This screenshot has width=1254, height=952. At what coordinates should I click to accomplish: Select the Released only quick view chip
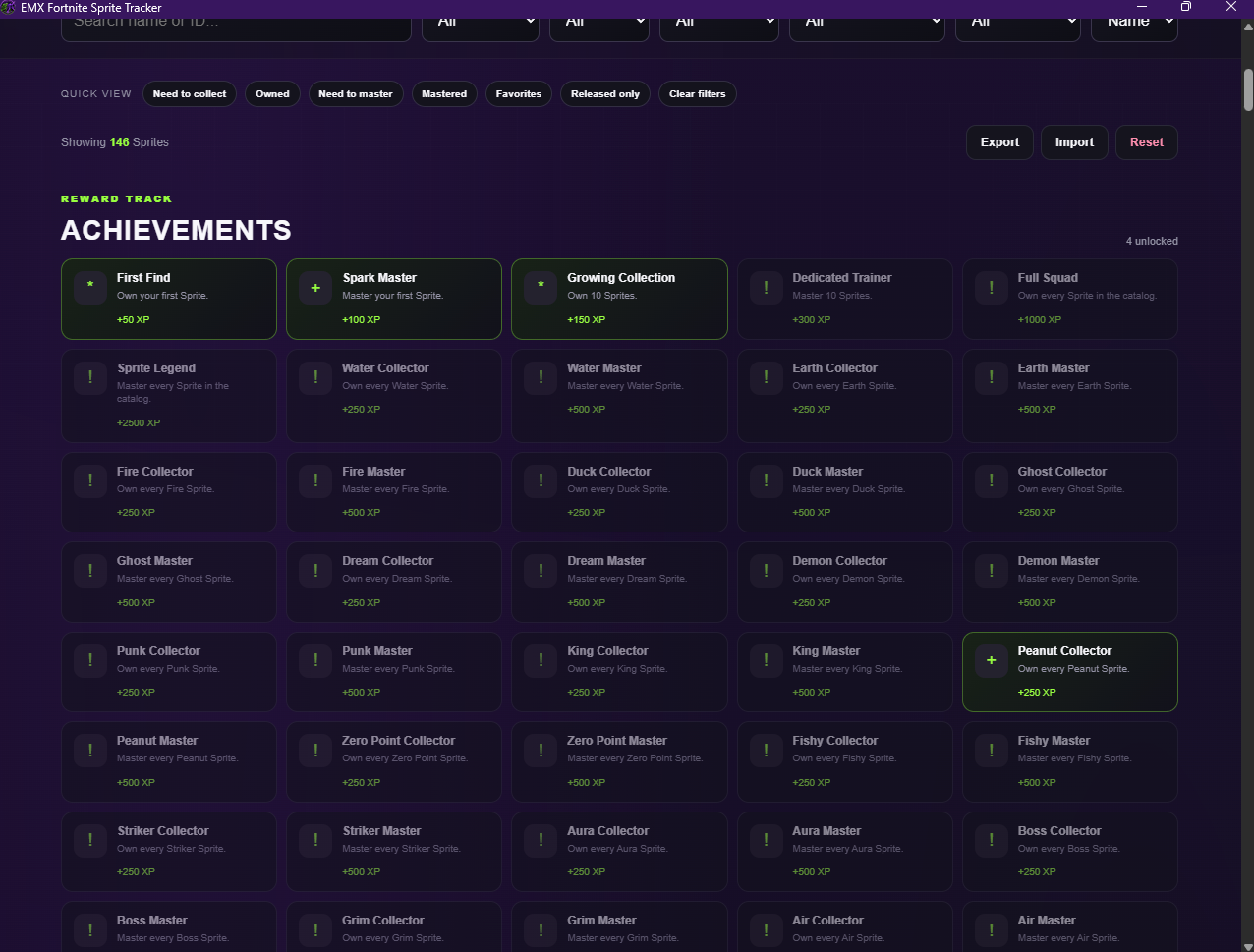[x=605, y=94]
